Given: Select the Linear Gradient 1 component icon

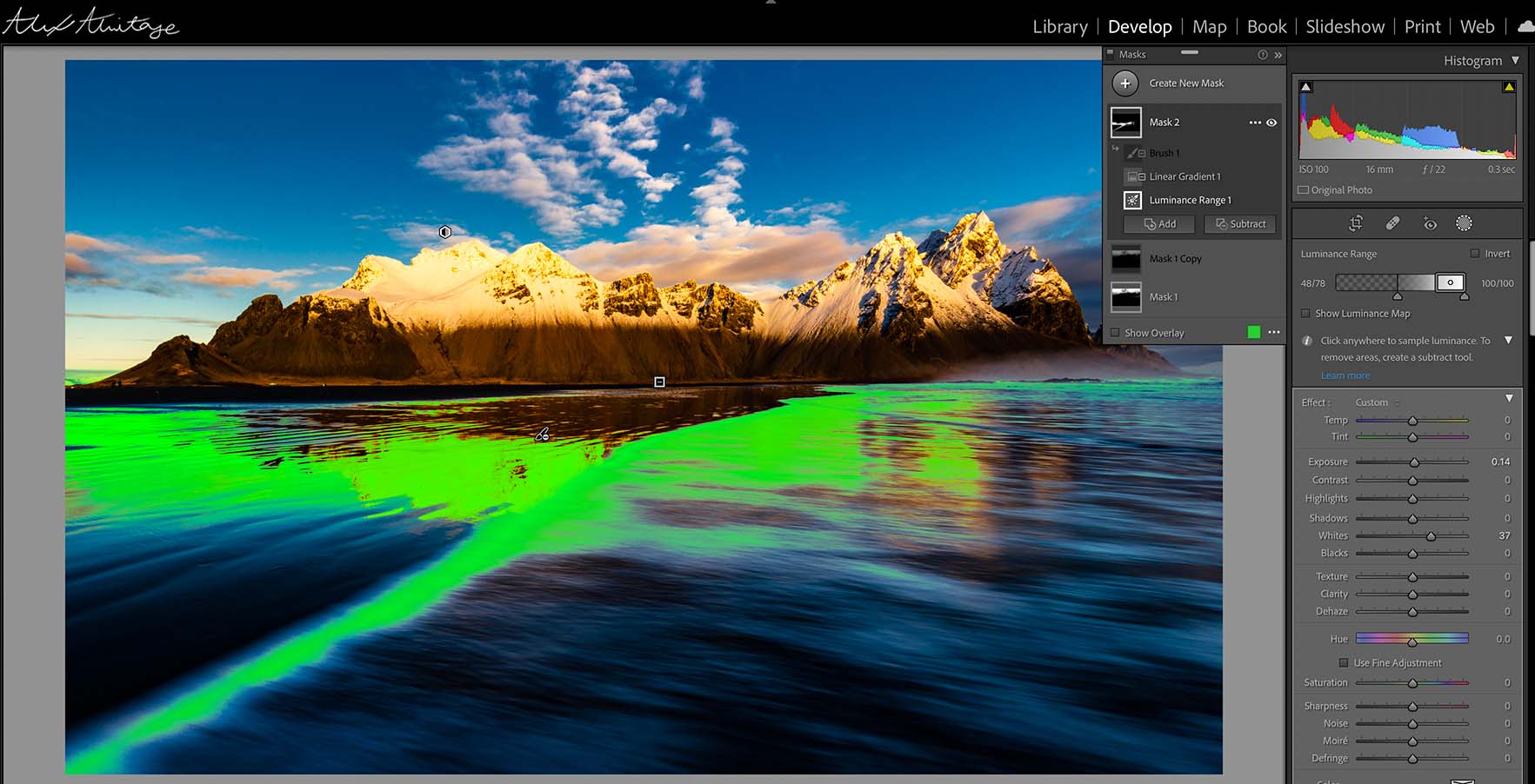Looking at the screenshot, I should click(1136, 176).
